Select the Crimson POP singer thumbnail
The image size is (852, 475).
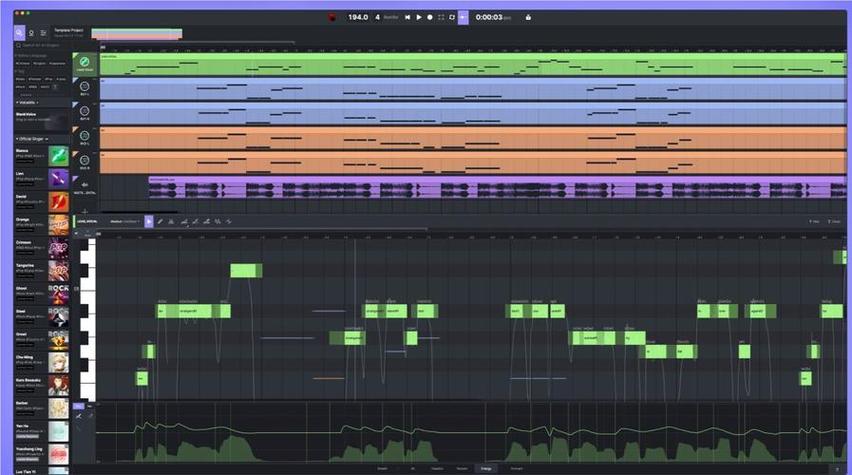(58, 248)
